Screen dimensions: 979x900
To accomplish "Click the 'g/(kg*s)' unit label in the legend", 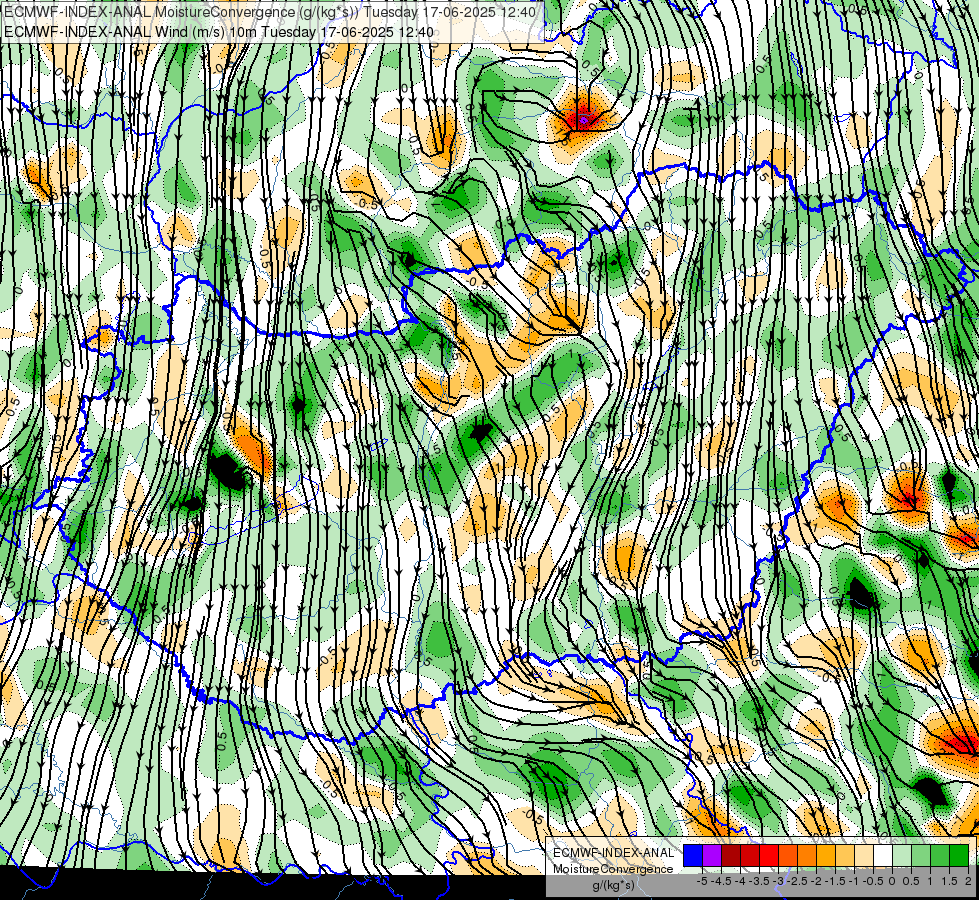I will (x=614, y=886).
